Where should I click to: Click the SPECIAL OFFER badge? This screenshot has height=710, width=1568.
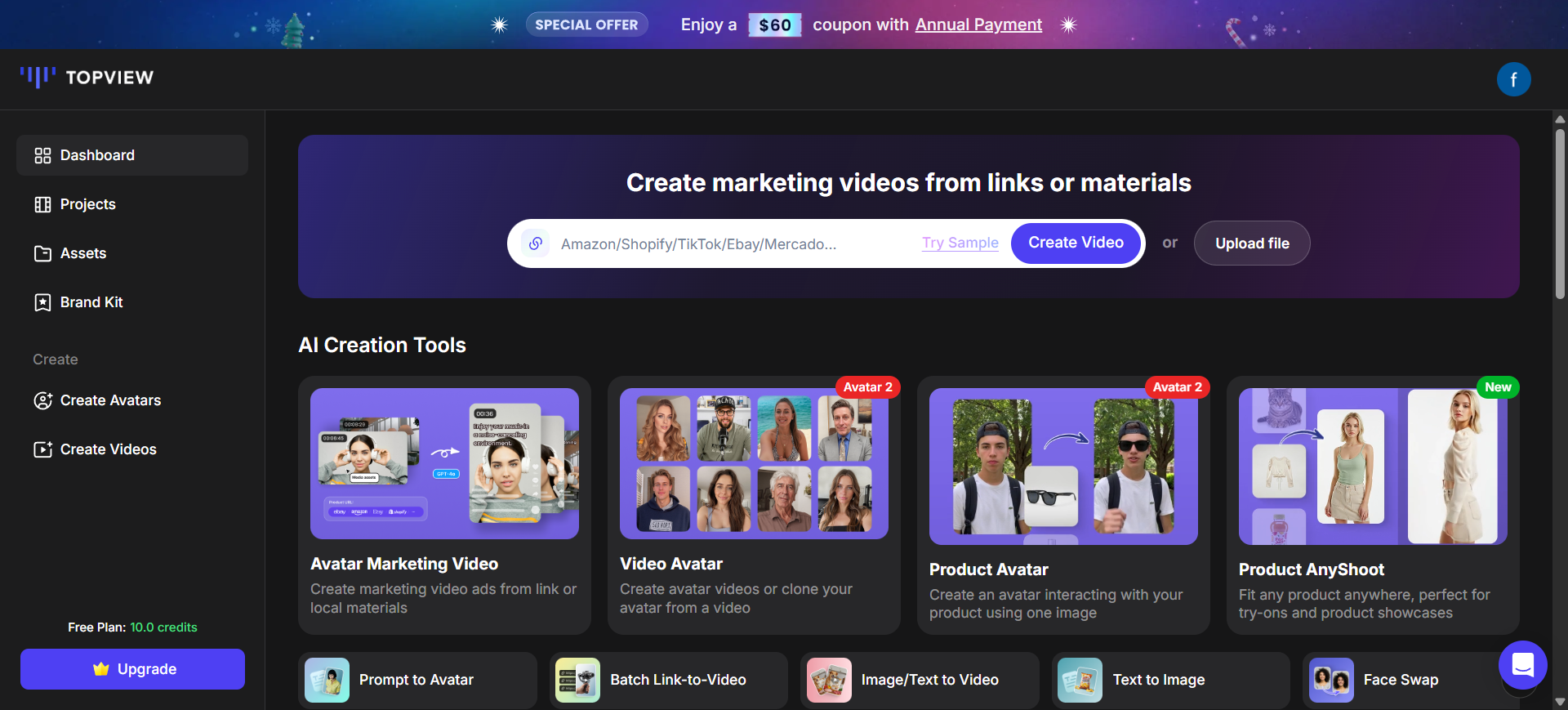coord(586,25)
